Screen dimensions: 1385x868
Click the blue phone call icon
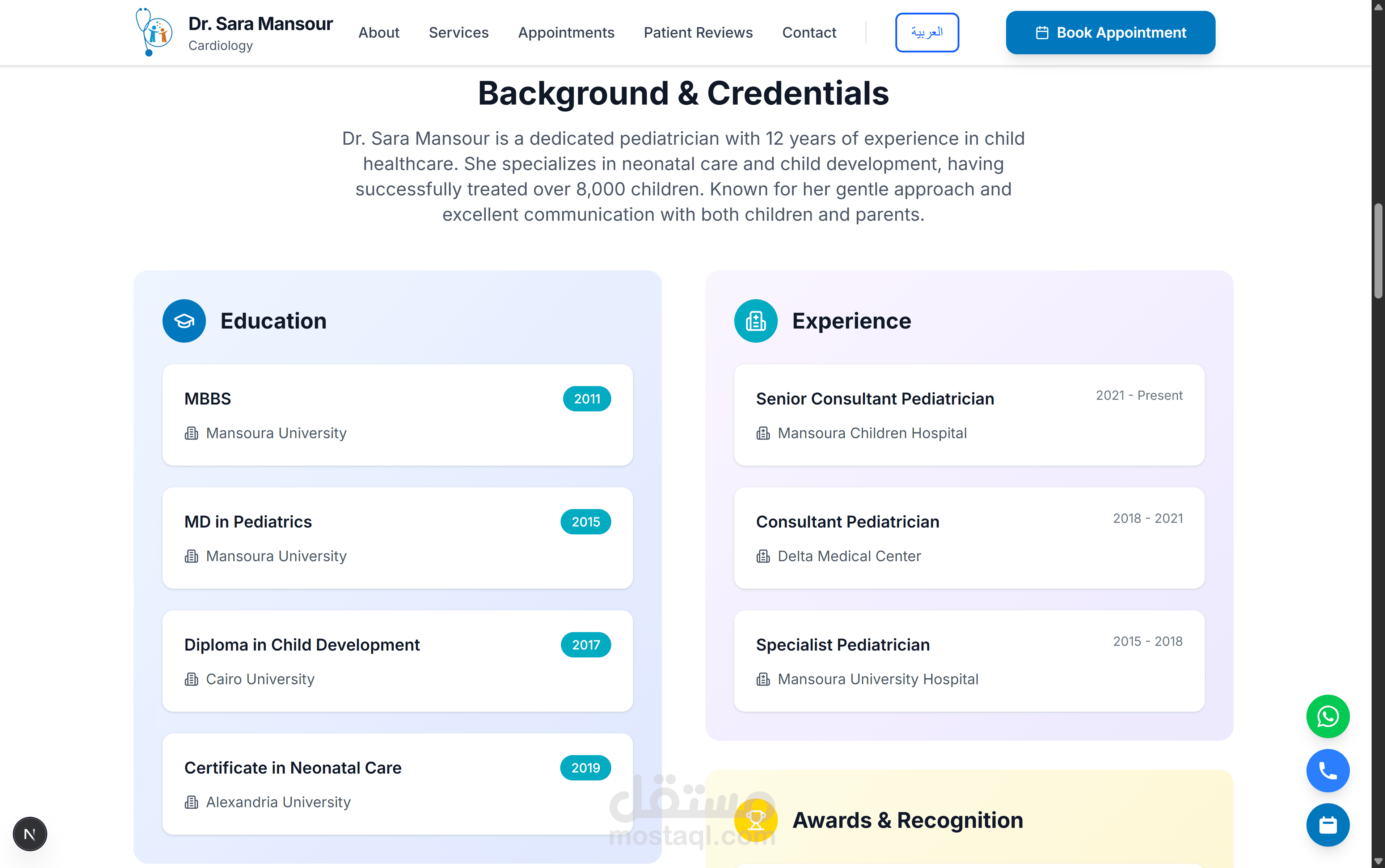(1327, 770)
